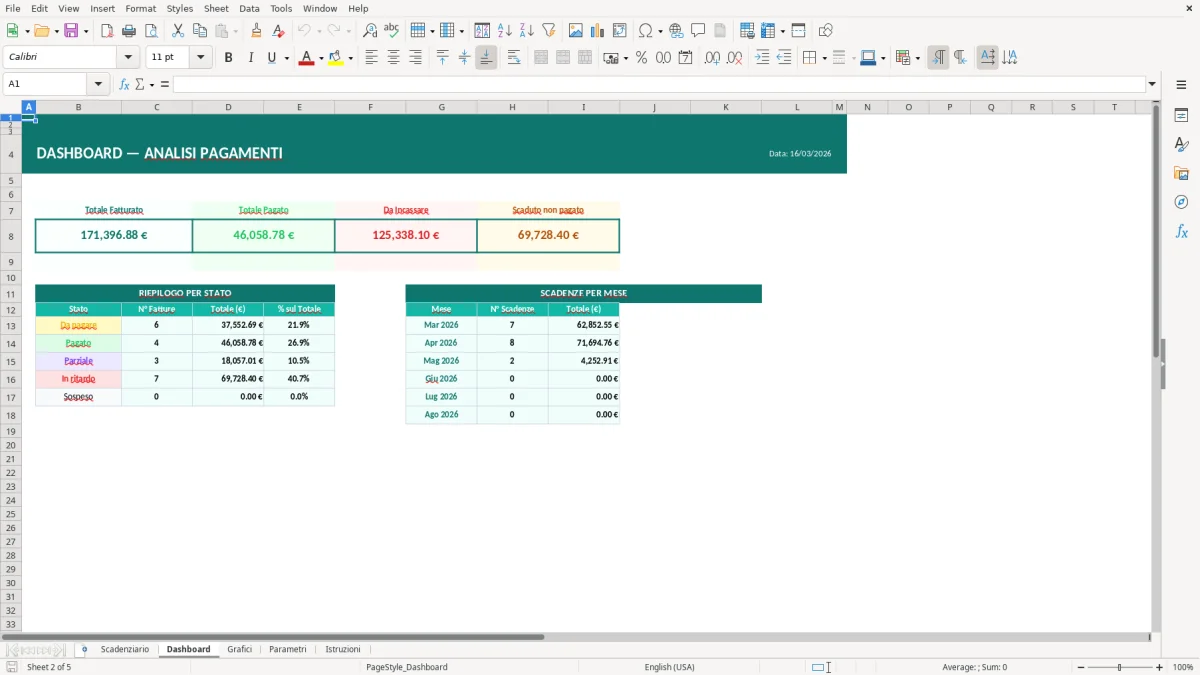Insert a pivot table

coord(620,31)
